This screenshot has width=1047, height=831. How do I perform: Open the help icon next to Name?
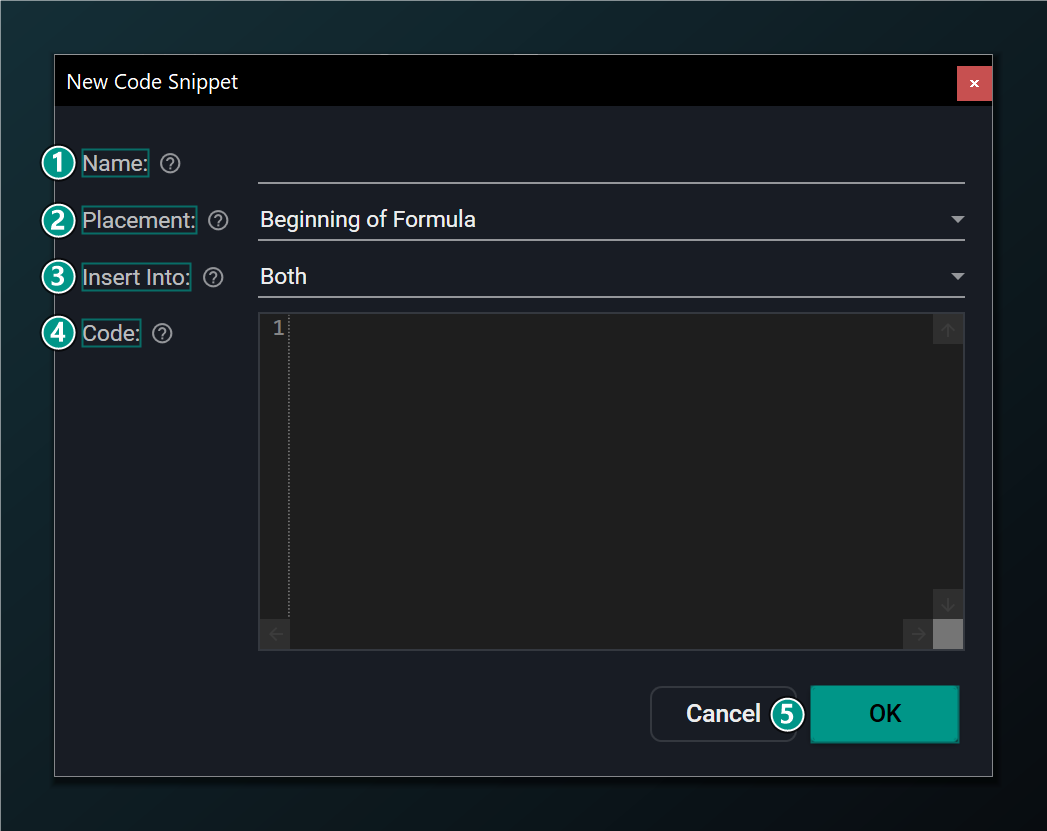coord(170,164)
